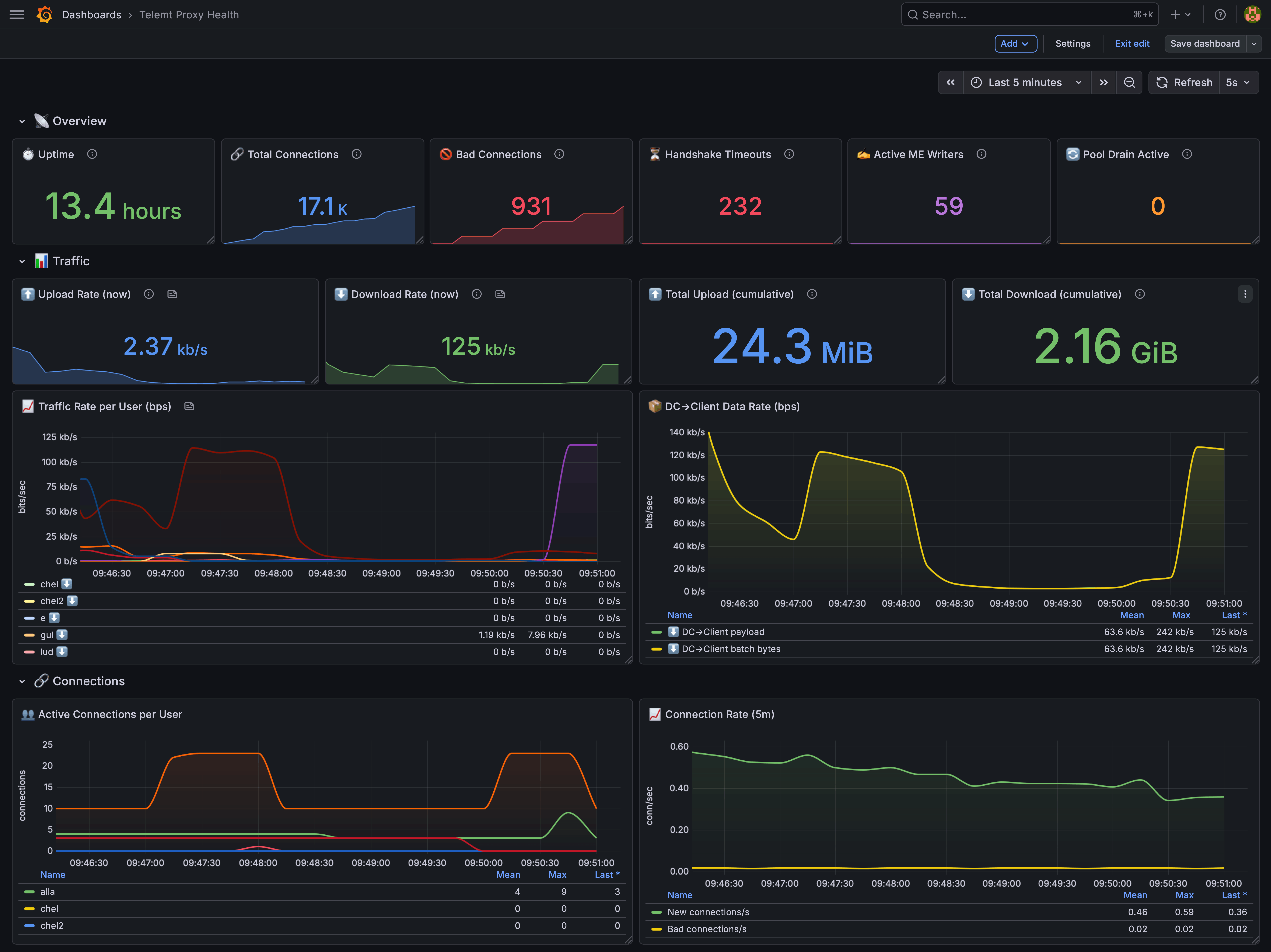
Task: Go to Dashboards breadcrumb
Action: (91, 14)
